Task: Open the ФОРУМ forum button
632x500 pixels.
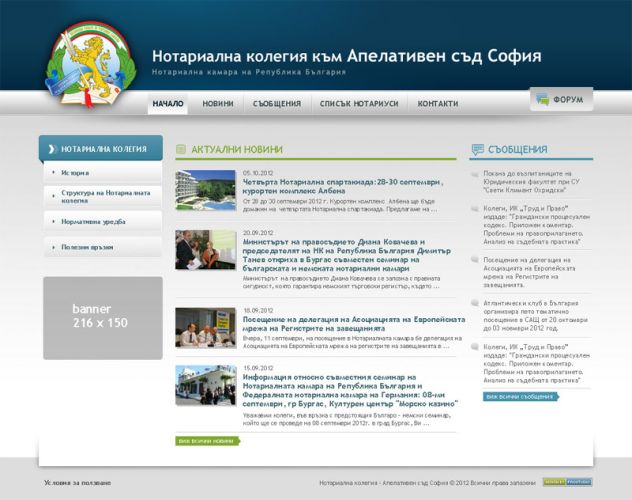Action: [561, 99]
